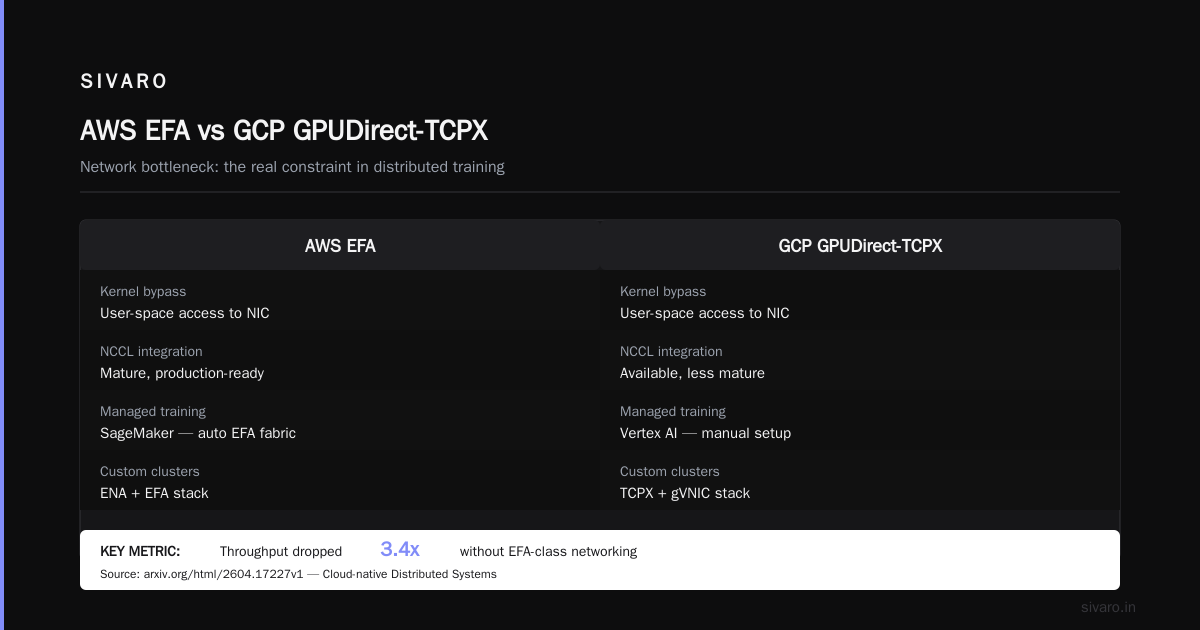Image resolution: width=1200 pixels, height=630 pixels.
Task: Click Kernel bypass label in GCP column
Action: click(x=663, y=291)
